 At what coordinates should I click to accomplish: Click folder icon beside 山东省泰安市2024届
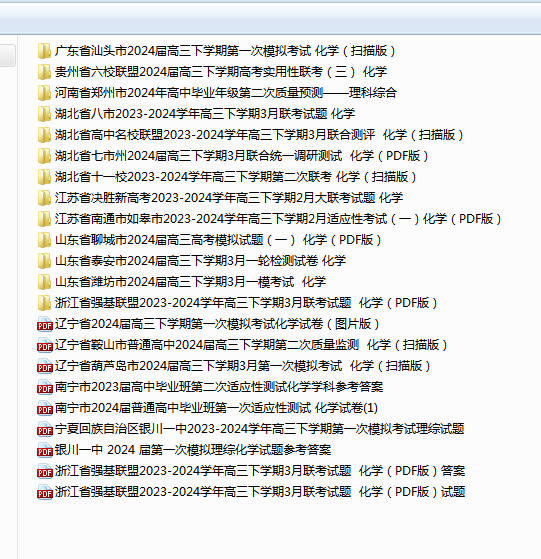(44, 261)
